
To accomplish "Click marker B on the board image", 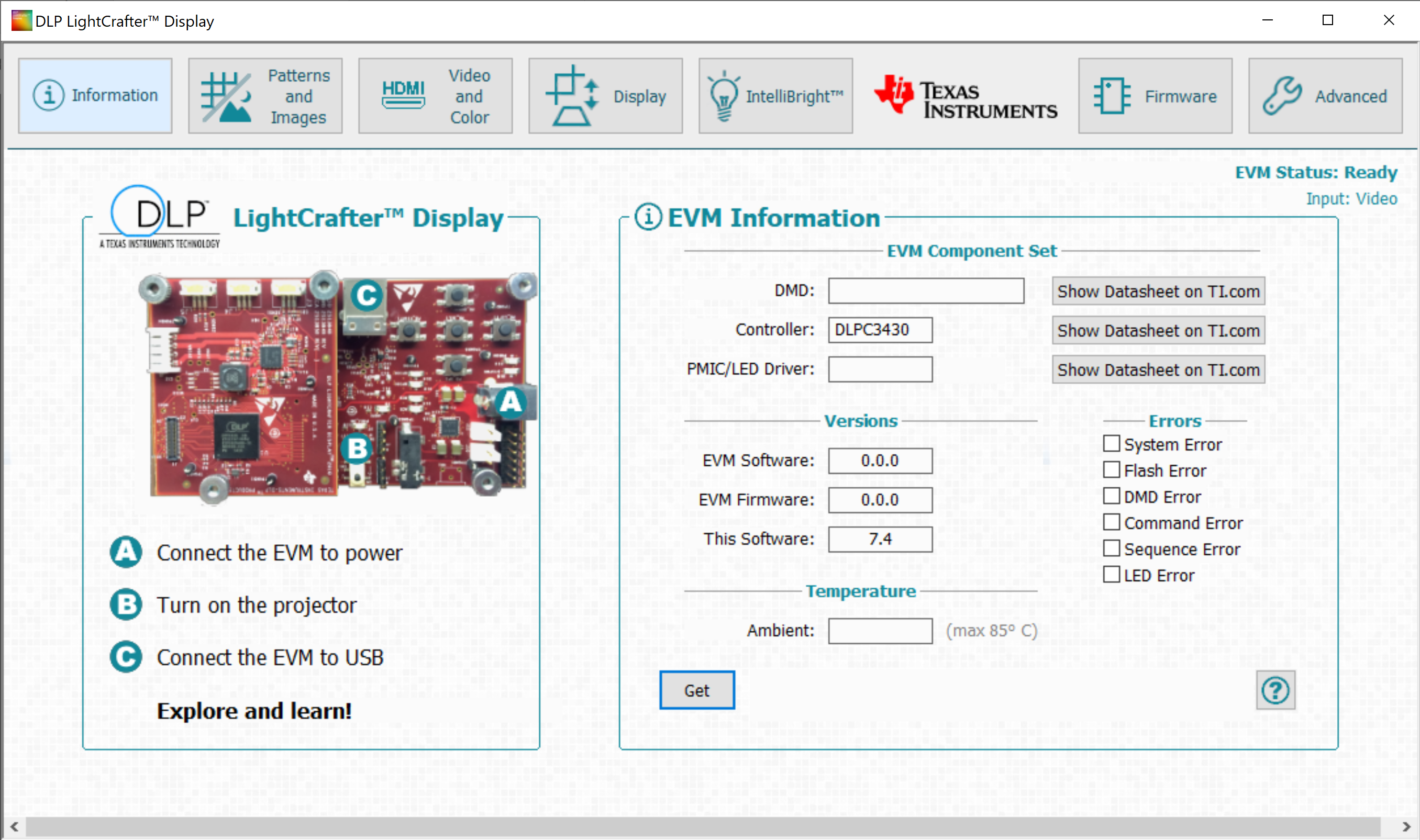I will click(357, 449).
